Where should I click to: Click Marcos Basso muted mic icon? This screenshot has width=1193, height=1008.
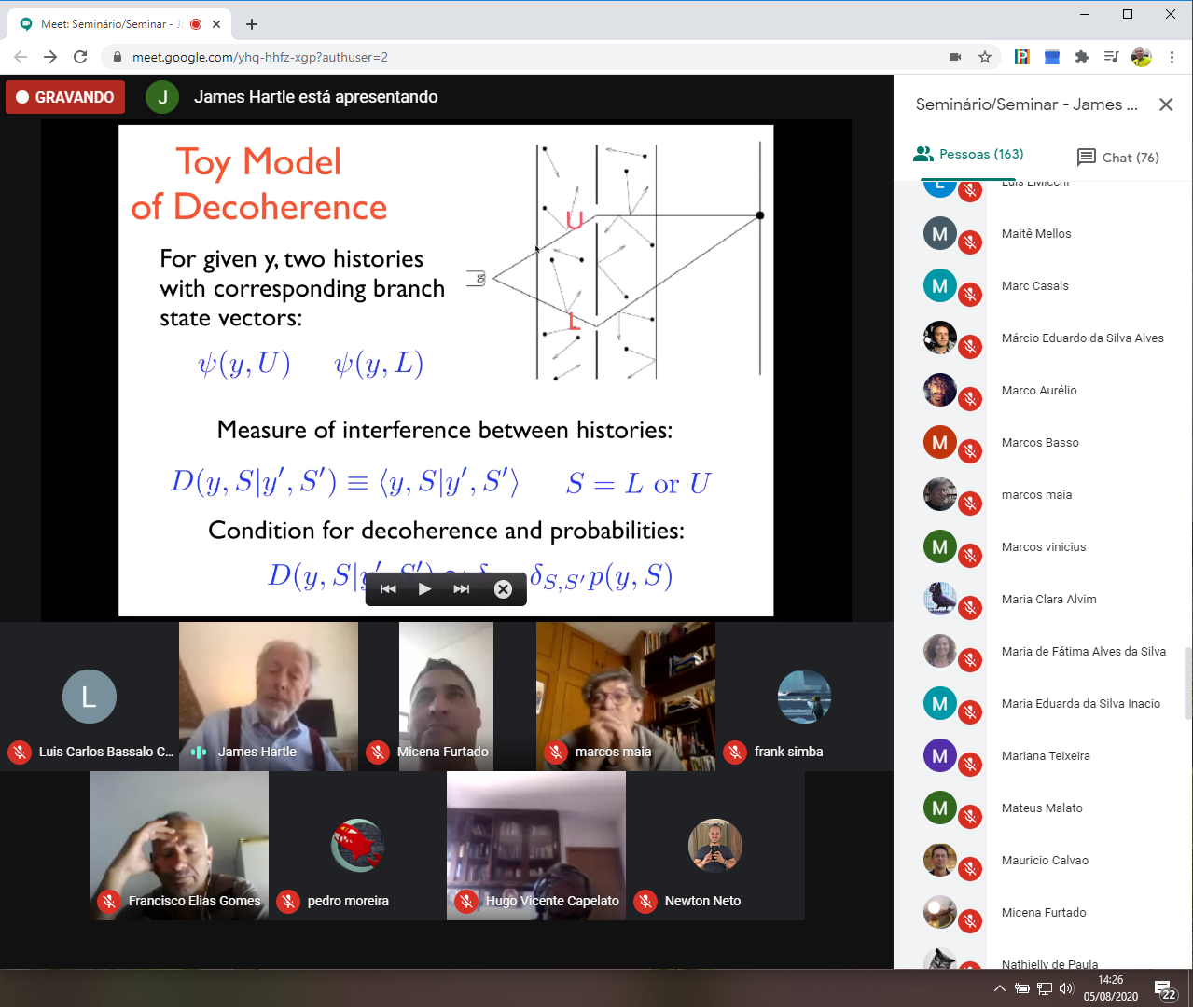(x=970, y=451)
